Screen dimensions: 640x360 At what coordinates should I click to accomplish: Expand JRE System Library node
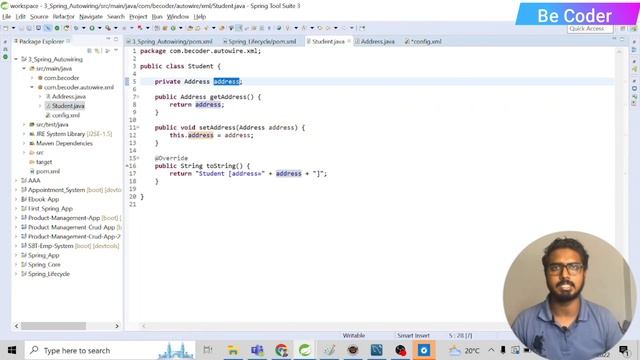[24, 134]
